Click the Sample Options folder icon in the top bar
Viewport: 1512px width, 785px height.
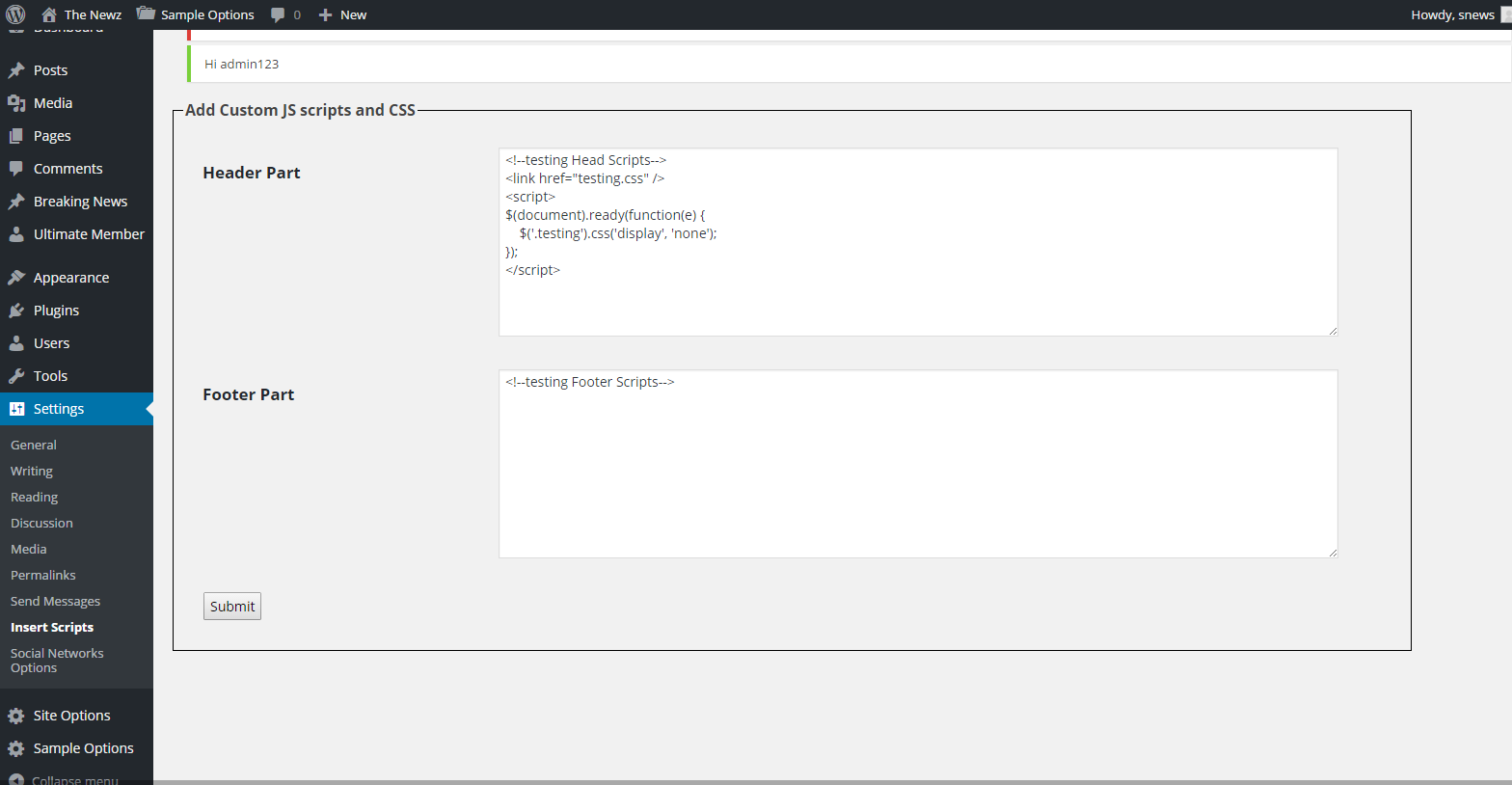(x=146, y=14)
